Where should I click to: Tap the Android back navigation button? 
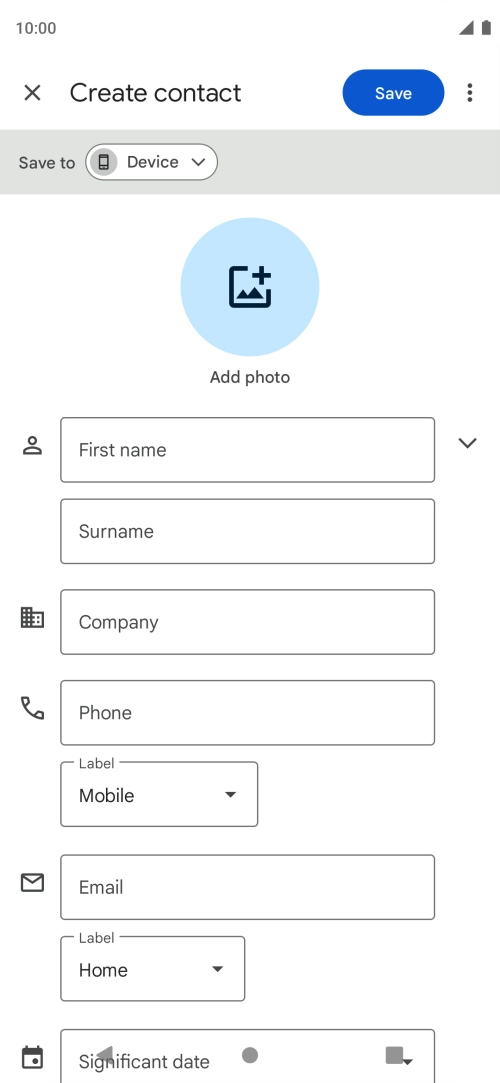(105, 1055)
